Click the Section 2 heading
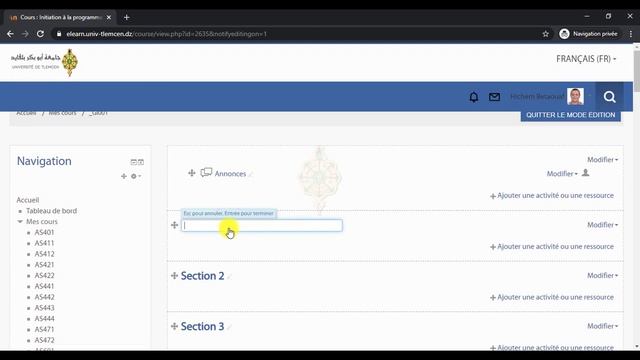Viewport: 640px width, 360px height. click(x=202, y=276)
